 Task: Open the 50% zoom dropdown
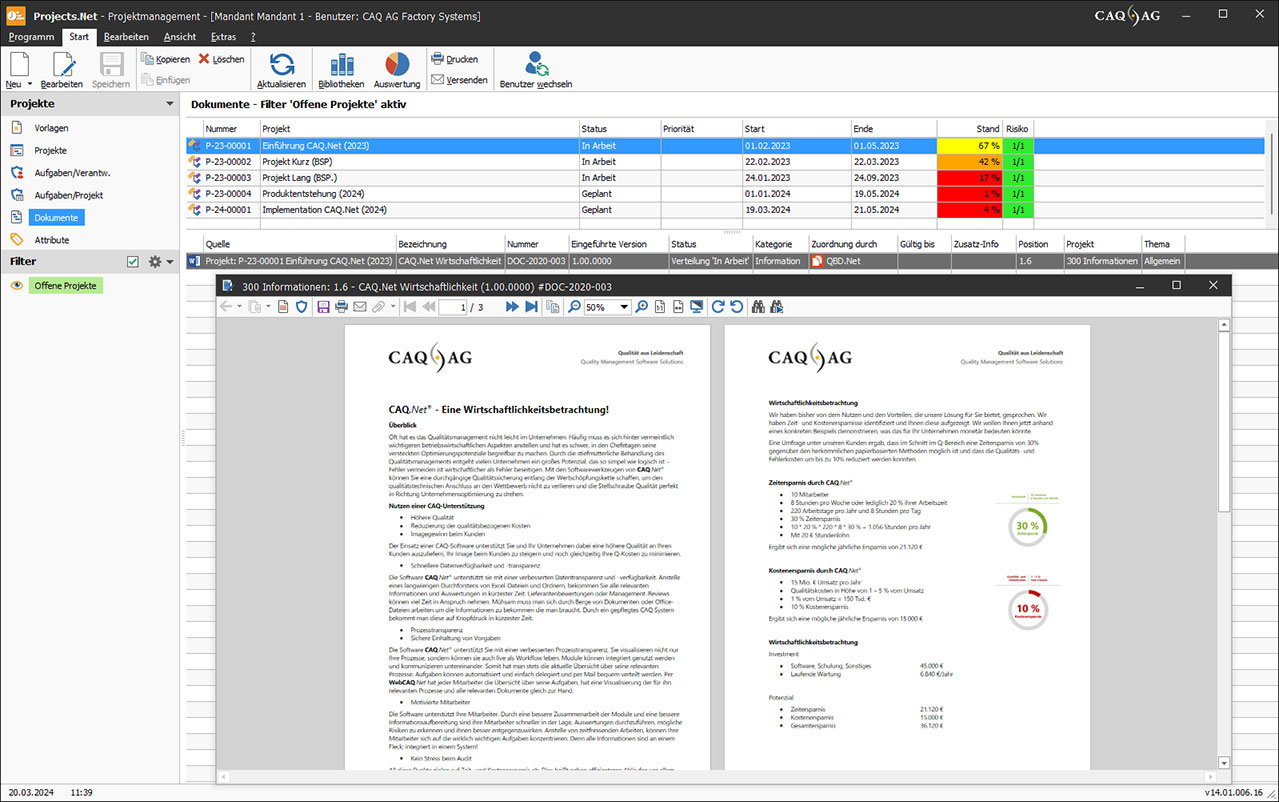tap(624, 307)
